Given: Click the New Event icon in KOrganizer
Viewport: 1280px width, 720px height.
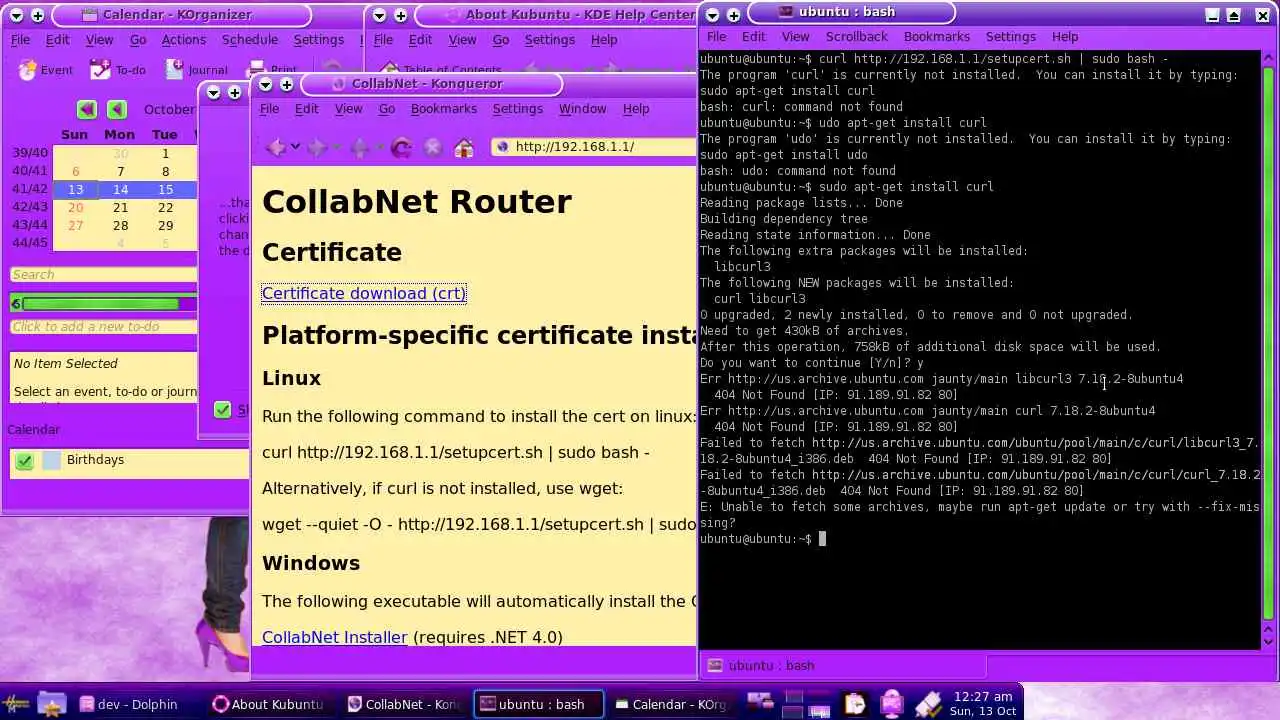Looking at the screenshot, I should tap(27, 70).
